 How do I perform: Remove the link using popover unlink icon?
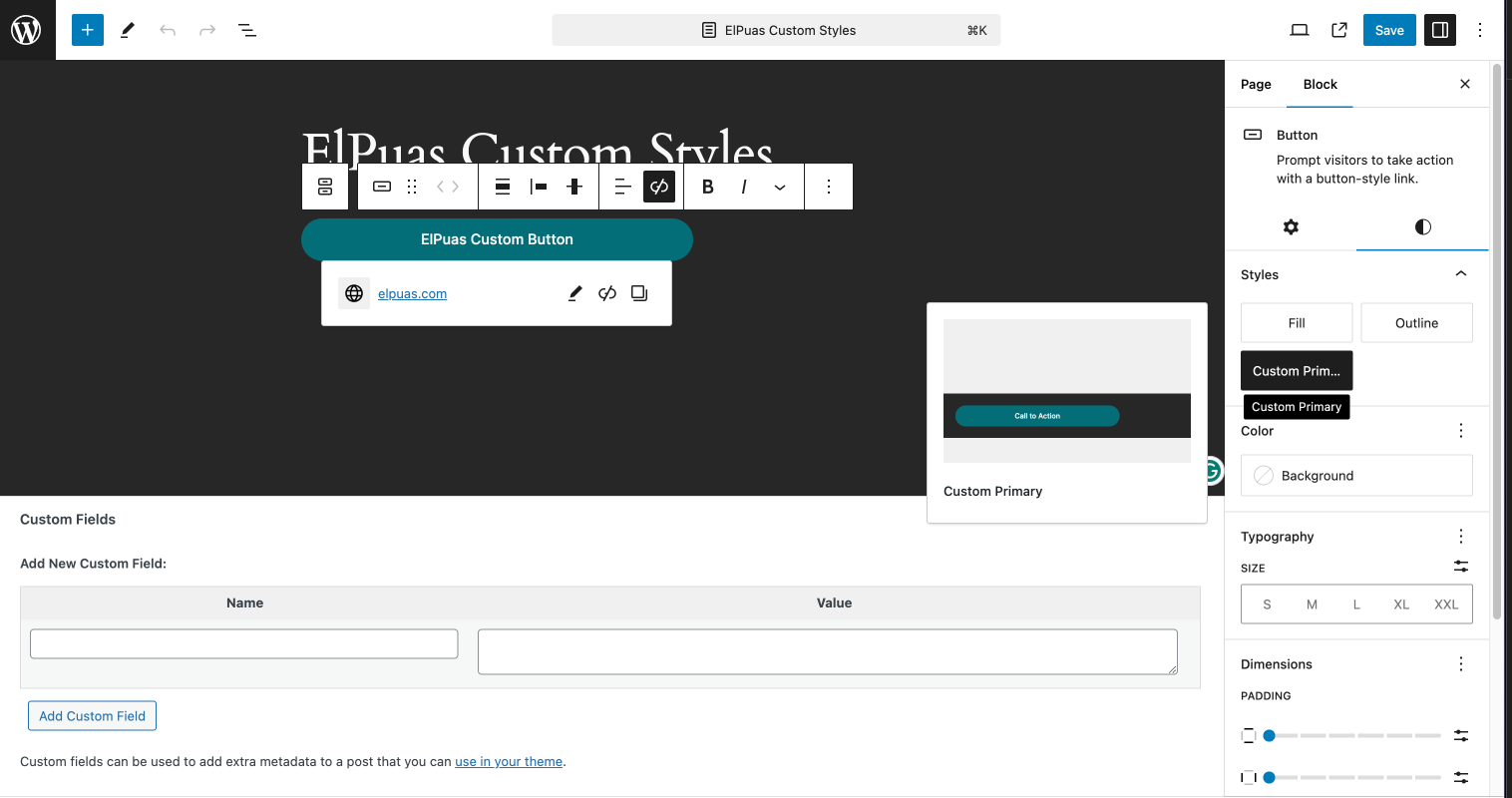[607, 293]
